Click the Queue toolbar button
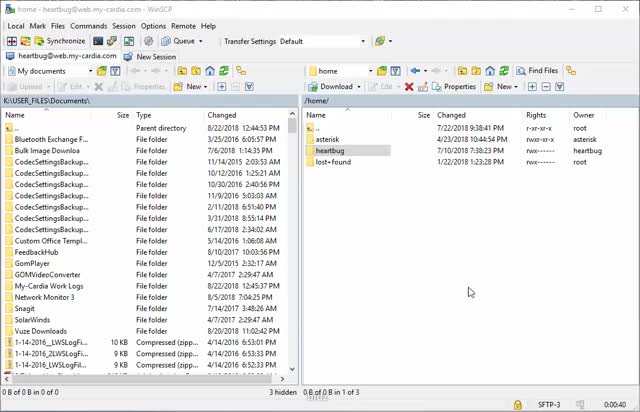640x412 pixels. click(178, 41)
